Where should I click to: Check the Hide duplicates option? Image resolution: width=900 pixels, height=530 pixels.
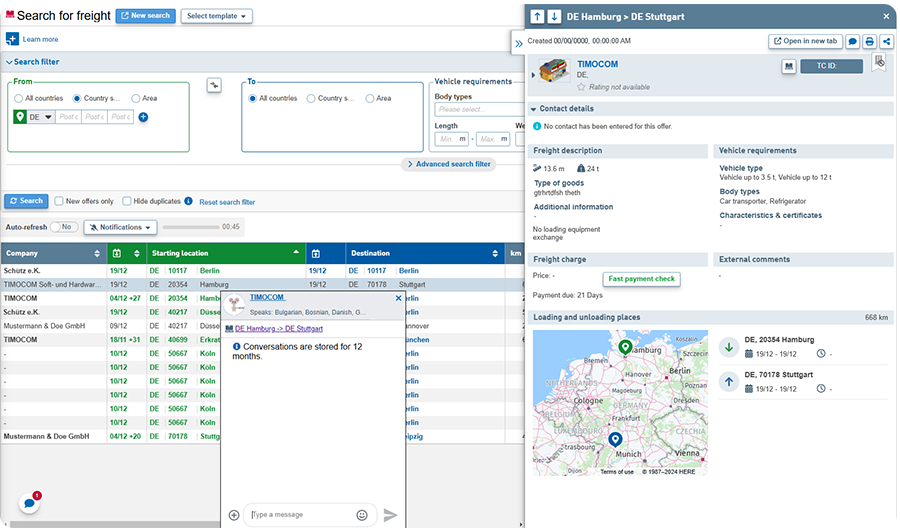127,201
